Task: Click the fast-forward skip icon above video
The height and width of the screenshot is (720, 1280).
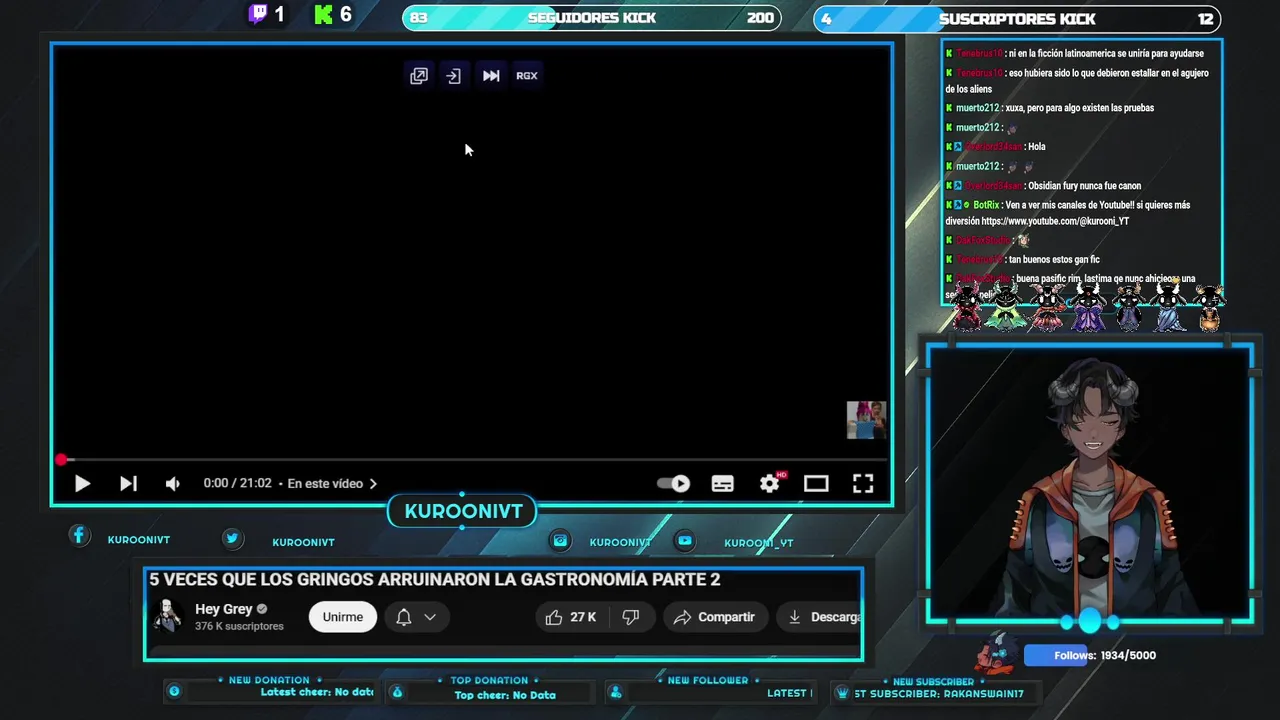Action: click(x=491, y=76)
